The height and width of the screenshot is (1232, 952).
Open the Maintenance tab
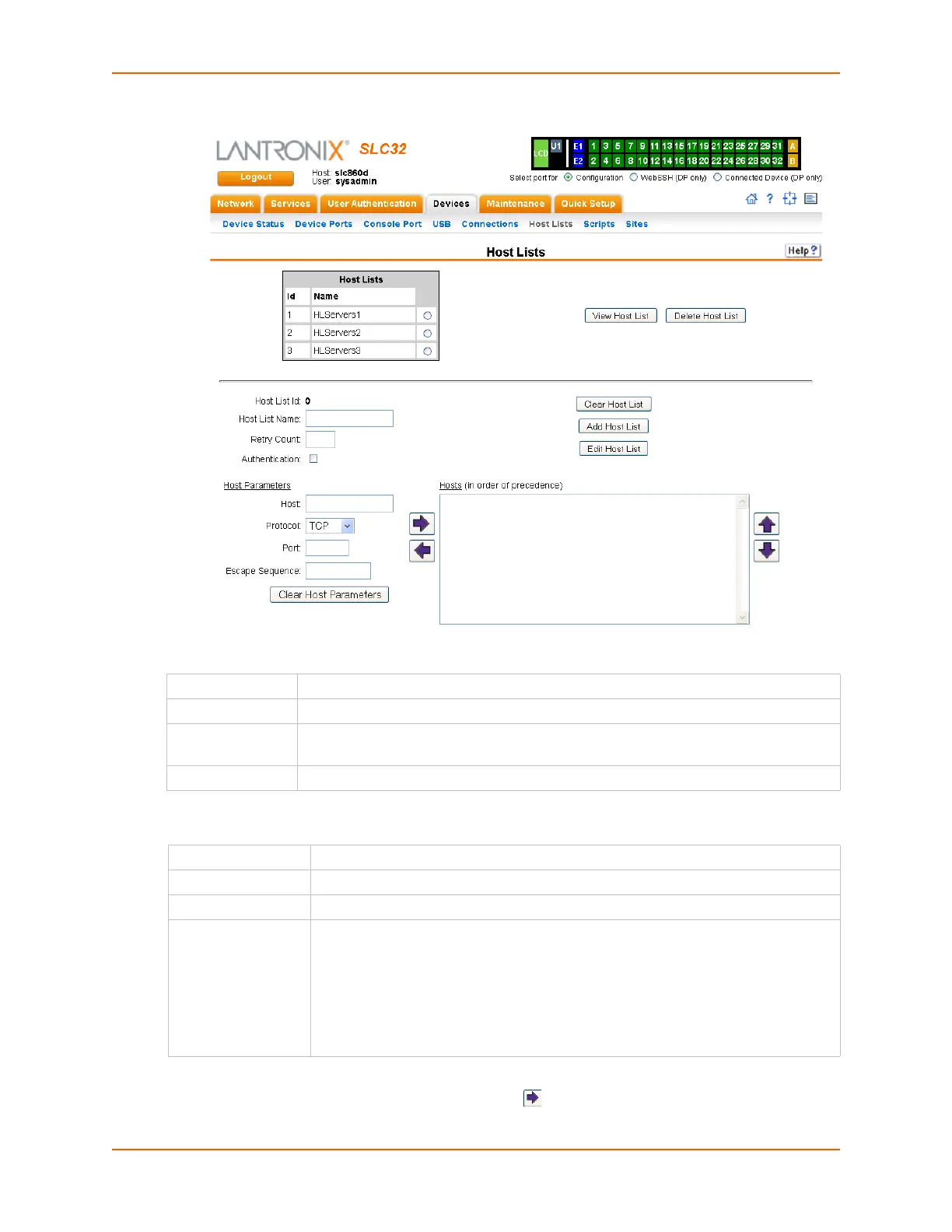[x=515, y=204]
